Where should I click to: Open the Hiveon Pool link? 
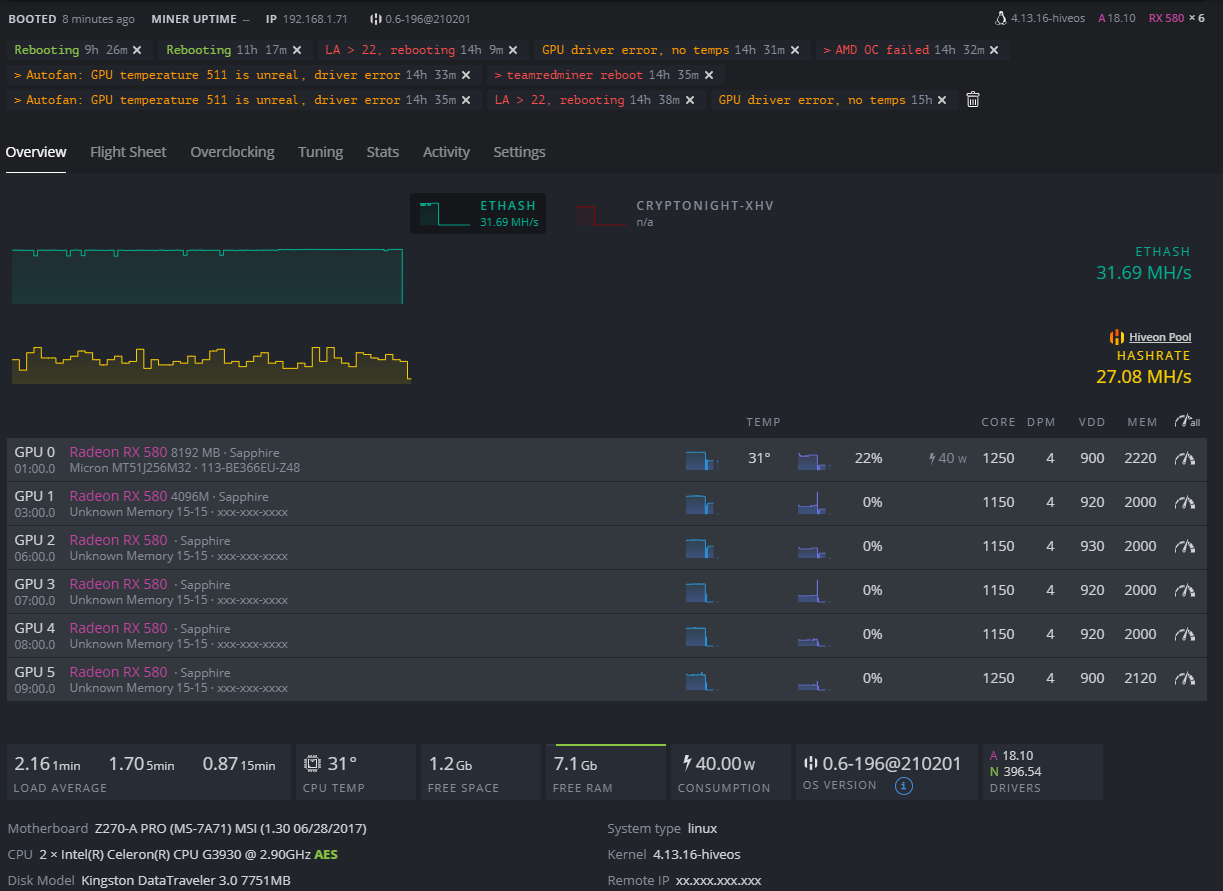click(1160, 337)
